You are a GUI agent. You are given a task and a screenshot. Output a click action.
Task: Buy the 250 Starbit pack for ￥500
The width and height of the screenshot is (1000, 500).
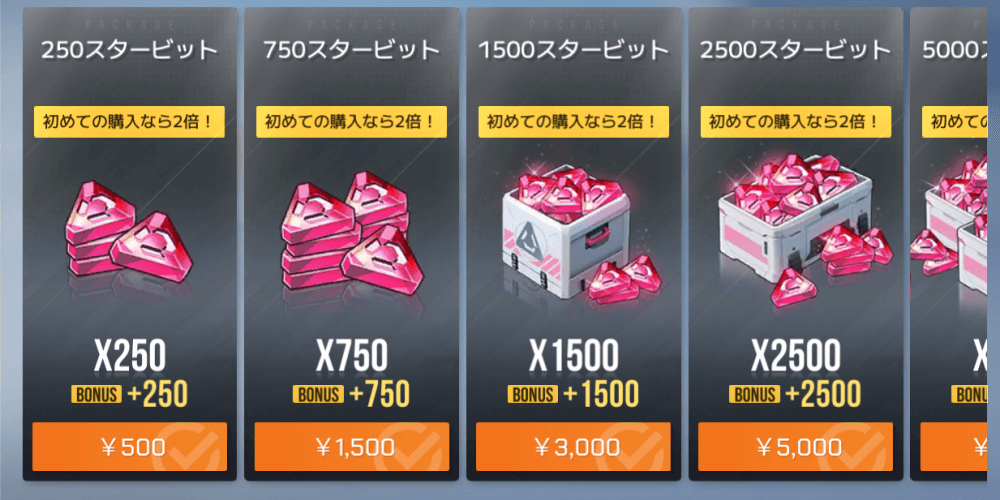pyautogui.click(x=129, y=447)
